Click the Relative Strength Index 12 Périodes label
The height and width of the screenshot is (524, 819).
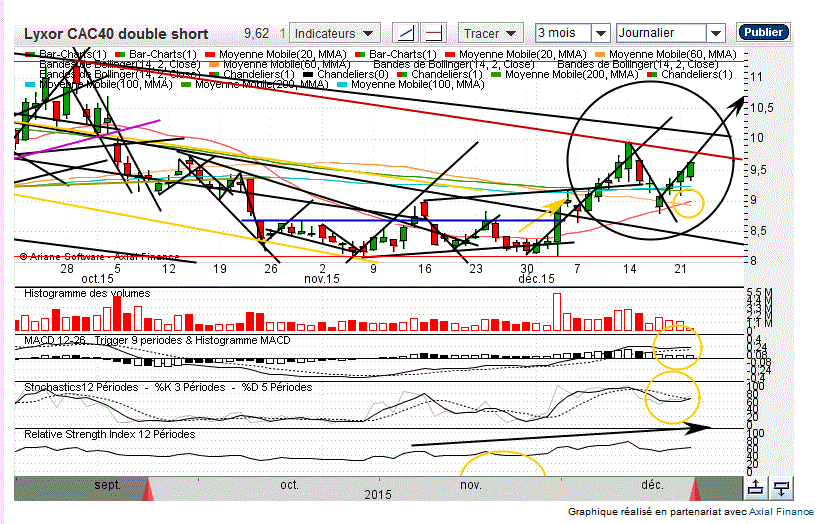110,434
